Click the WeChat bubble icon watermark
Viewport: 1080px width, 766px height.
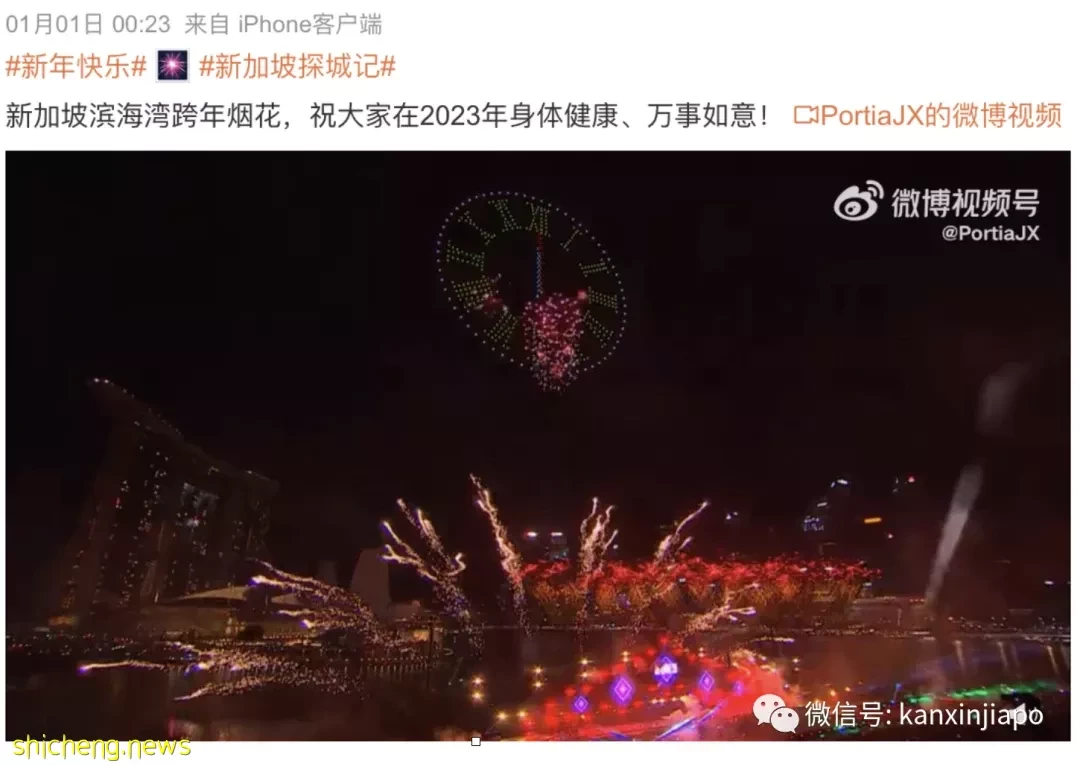pos(776,714)
